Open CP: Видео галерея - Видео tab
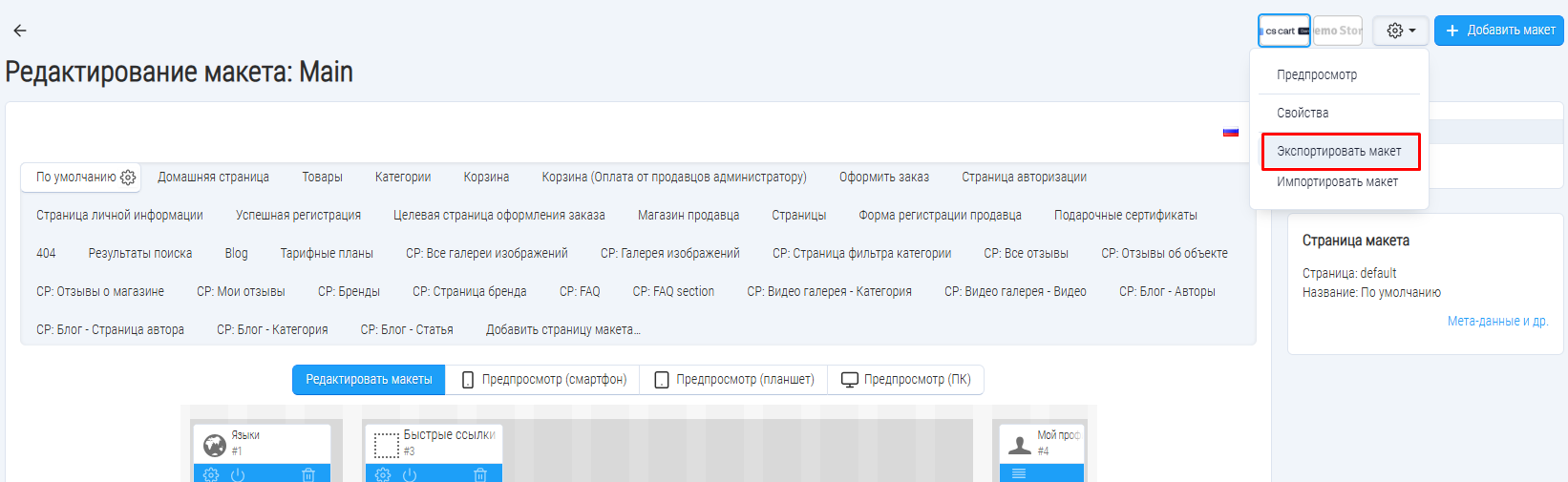This screenshot has width=1568, height=482. point(1015,291)
